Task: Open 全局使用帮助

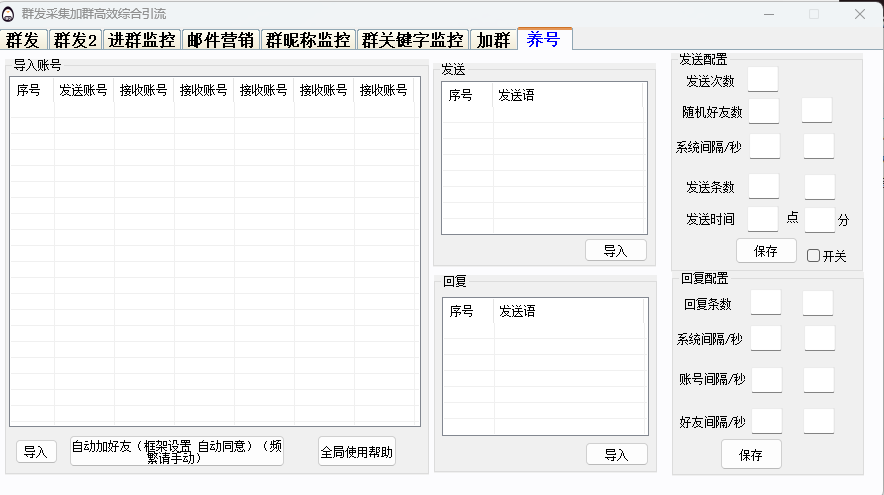Action: [x=356, y=452]
